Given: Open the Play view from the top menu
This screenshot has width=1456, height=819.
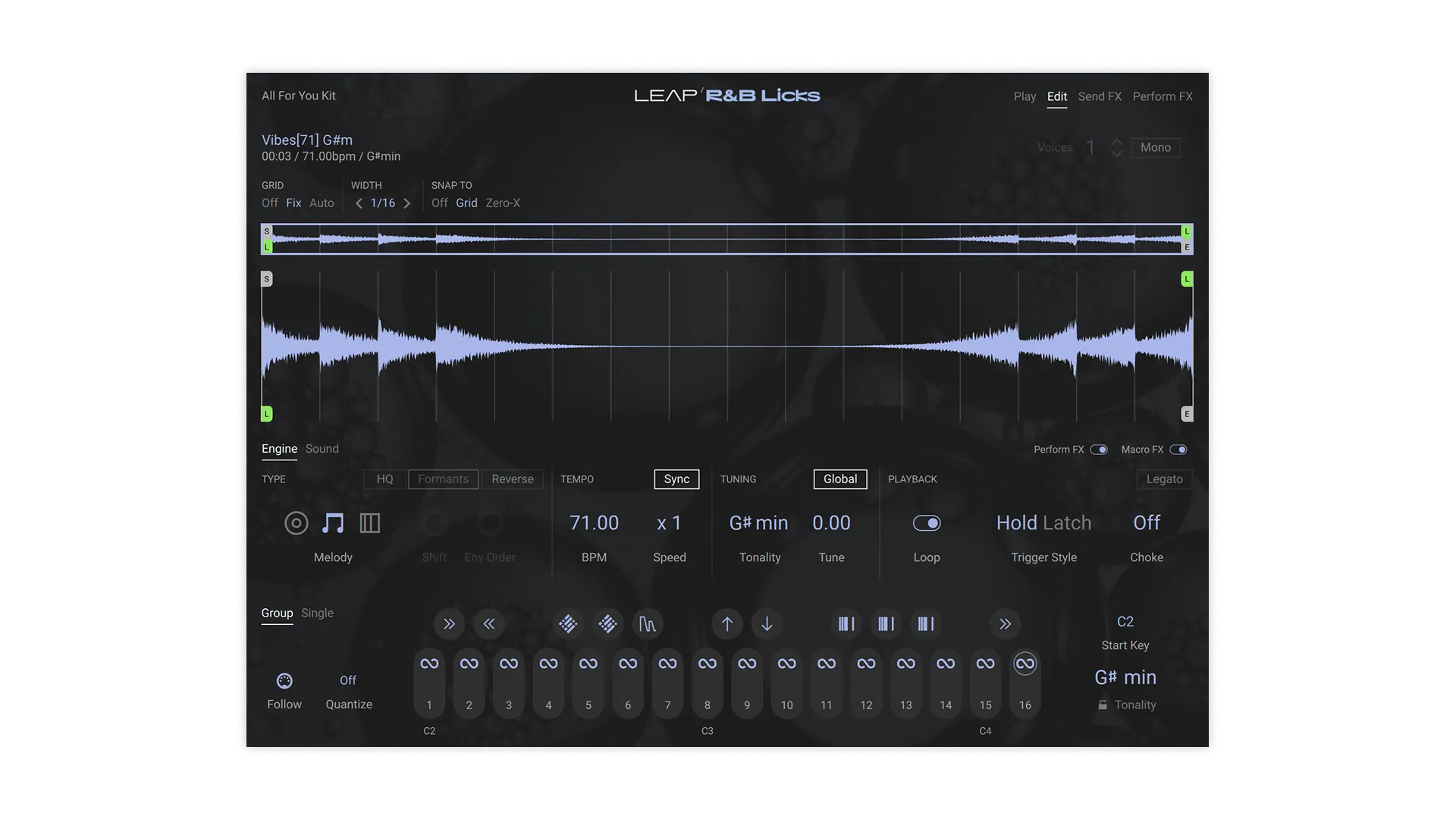Looking at the screenshot, I should coord(1025,96).
